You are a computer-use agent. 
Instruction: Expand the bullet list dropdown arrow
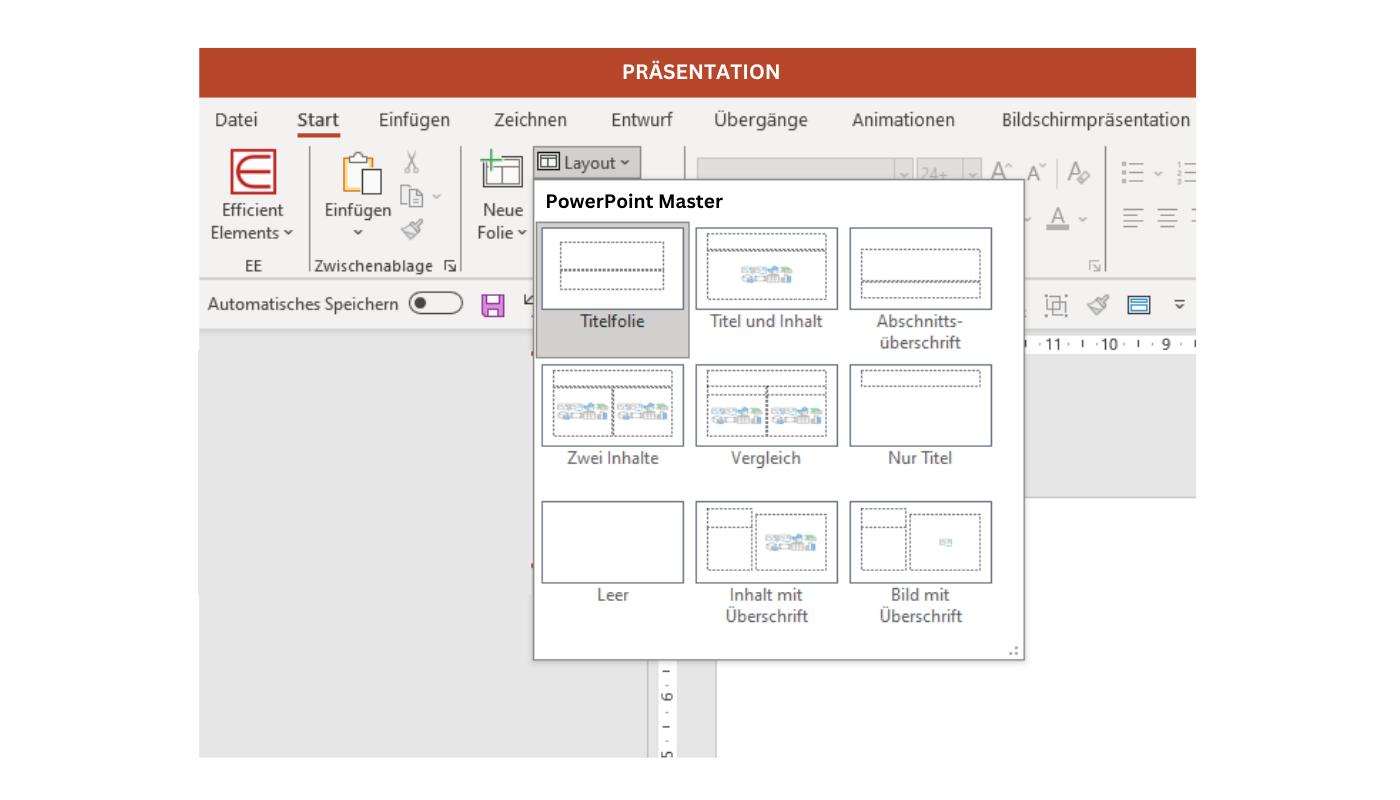1158,173
